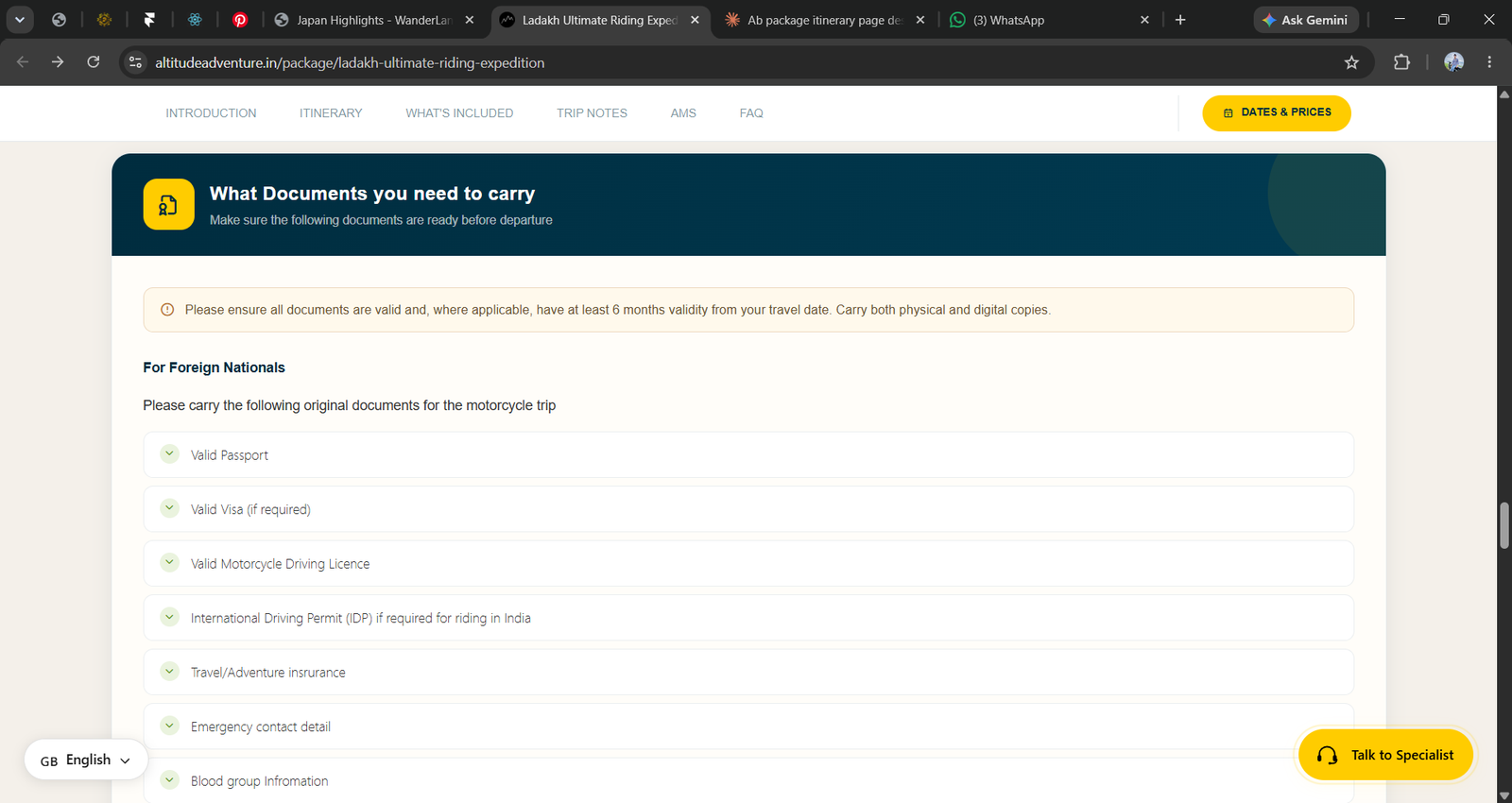1512x803 pixels.
Task: Open the browser extensions puzzle icon
Action: pos(1401,62)
